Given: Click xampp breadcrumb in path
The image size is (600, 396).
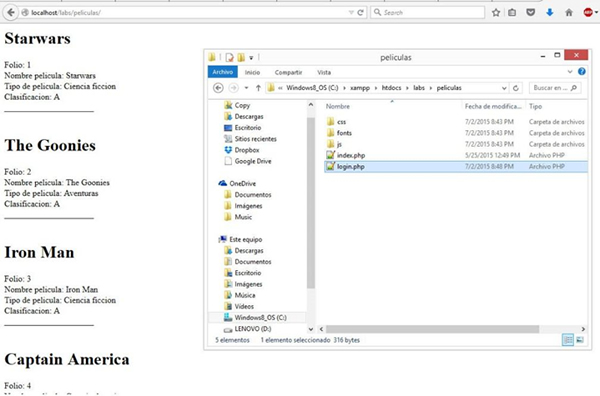Looking at the screenshot, I should tap(360, 88).
